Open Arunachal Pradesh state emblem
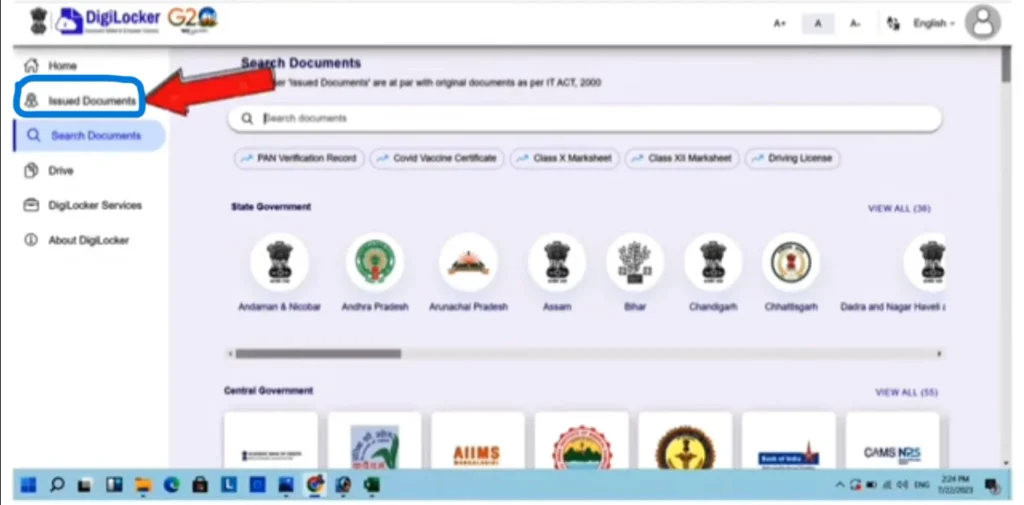This screenshot has height=505, width=1024. (468, 262)
